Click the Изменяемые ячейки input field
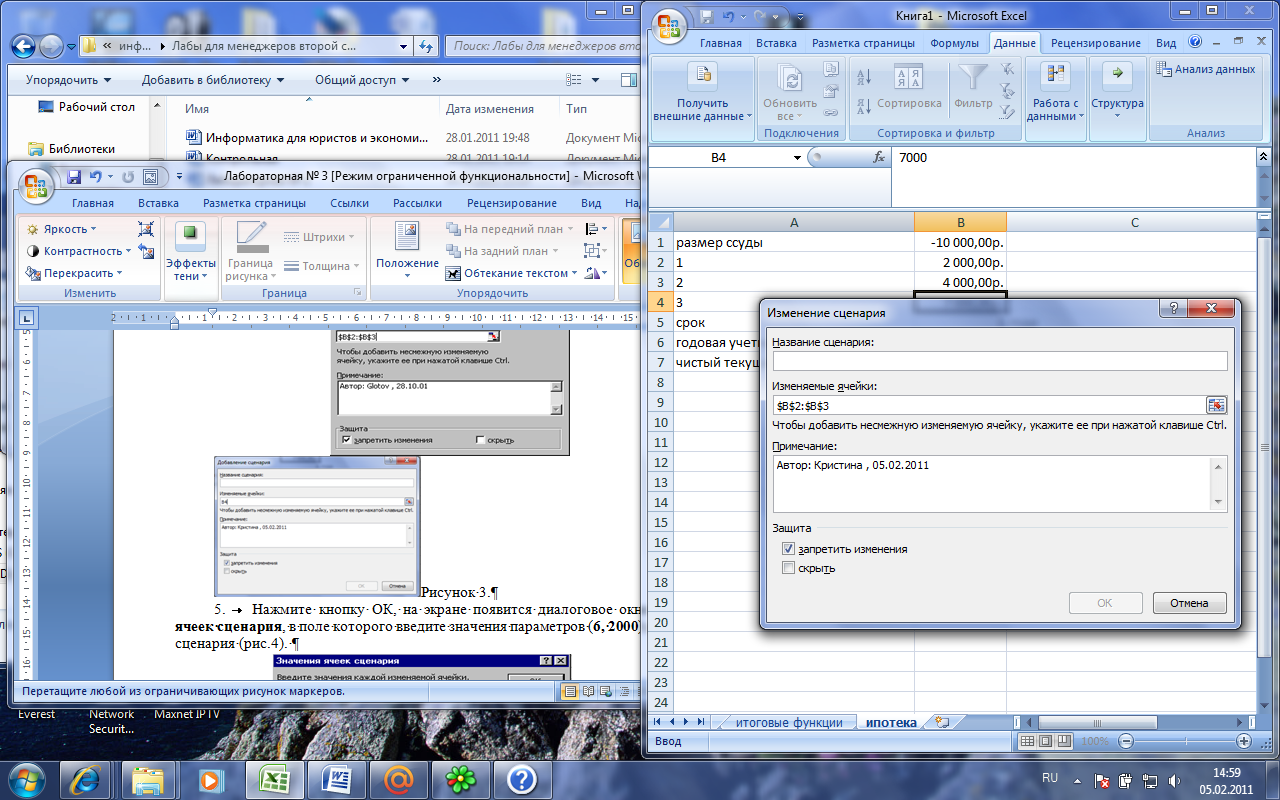Image resolution: width=1280 pixels, height=800 pixels. [989, 405]
